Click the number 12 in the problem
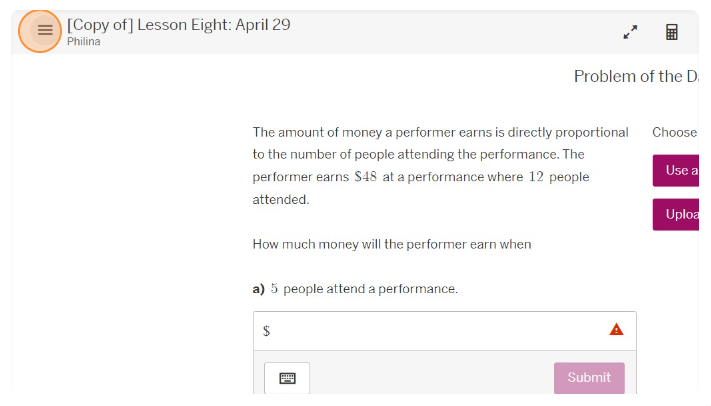The width and height of the screenshot is (711, 406). pos(536,177)
